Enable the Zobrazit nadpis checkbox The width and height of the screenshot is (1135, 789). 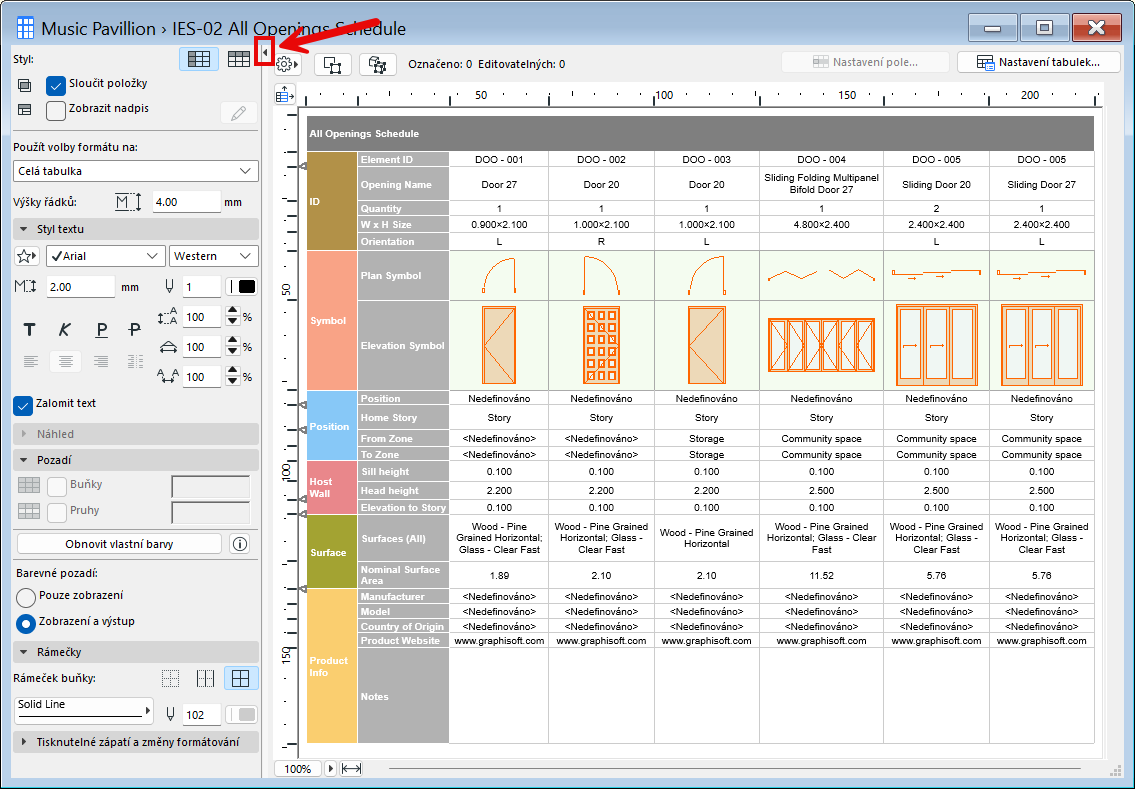pos(56,110)
